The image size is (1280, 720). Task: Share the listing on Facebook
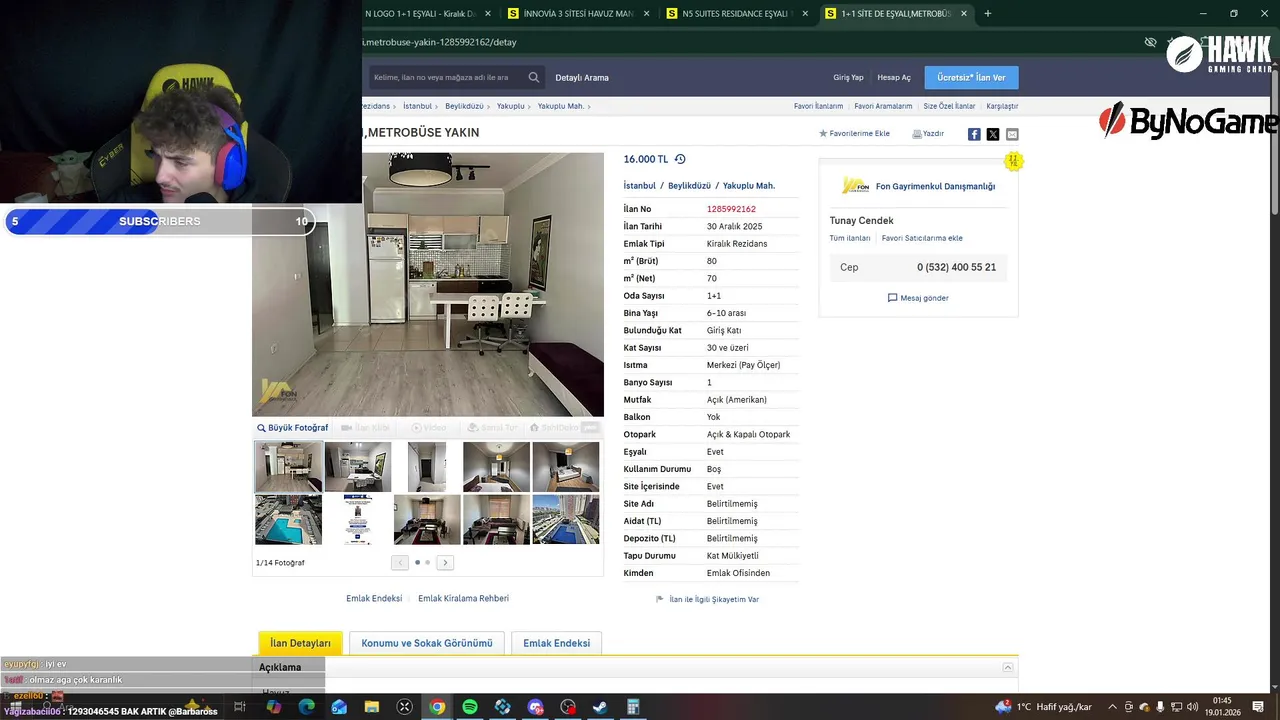974,134
